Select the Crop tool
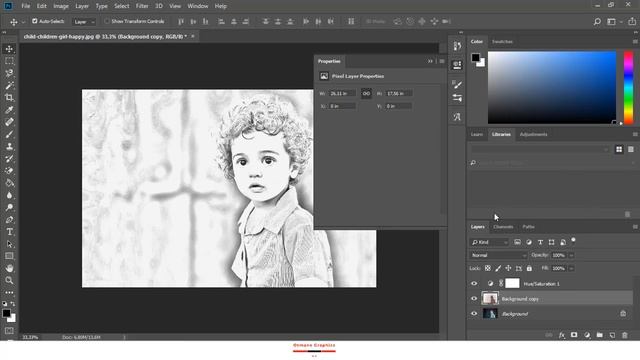 [x=9, y=98]
